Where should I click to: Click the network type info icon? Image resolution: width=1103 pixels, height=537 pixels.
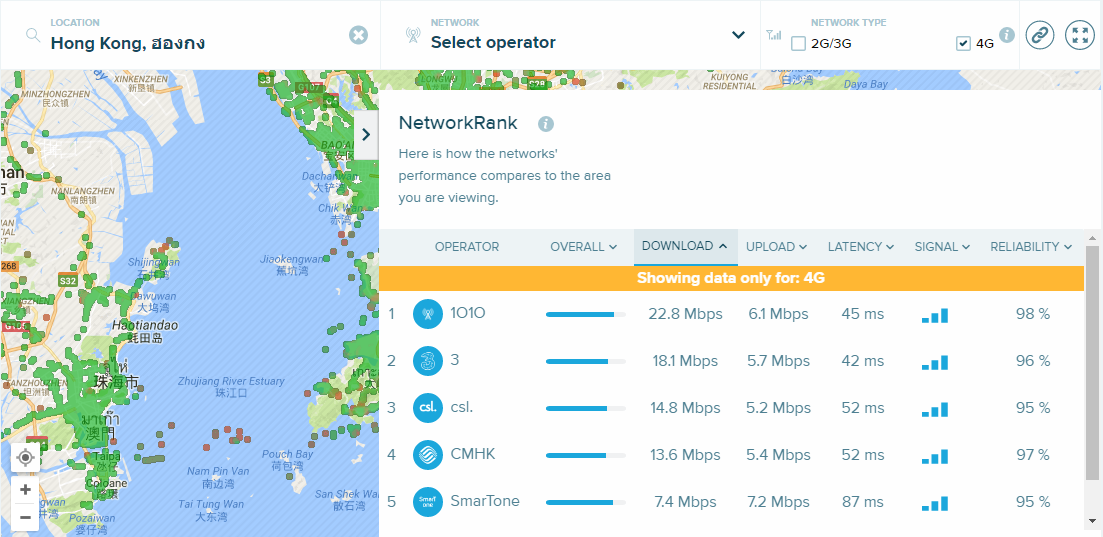pyautogui.click(x=1007, y=34)
